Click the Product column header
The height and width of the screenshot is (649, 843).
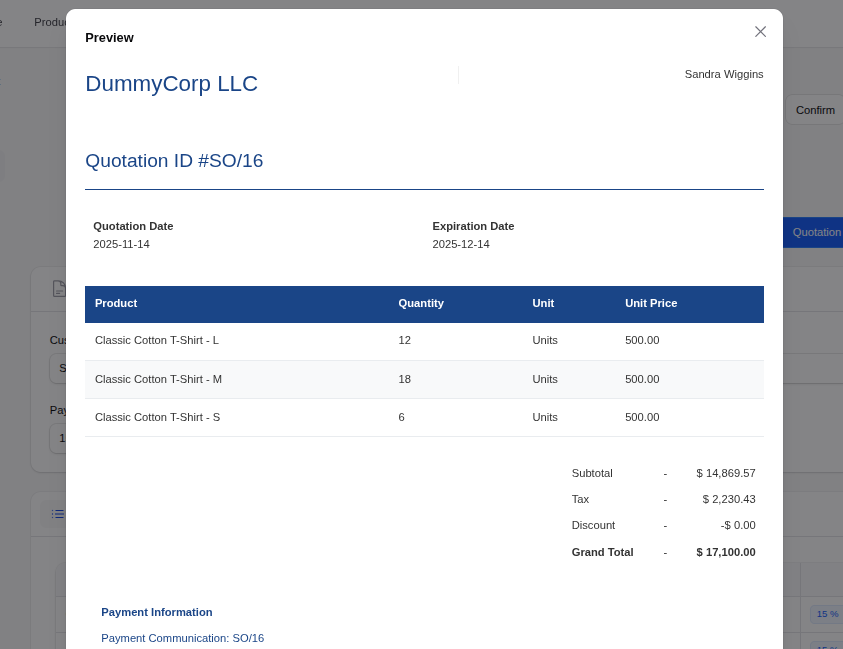(116, 303)
